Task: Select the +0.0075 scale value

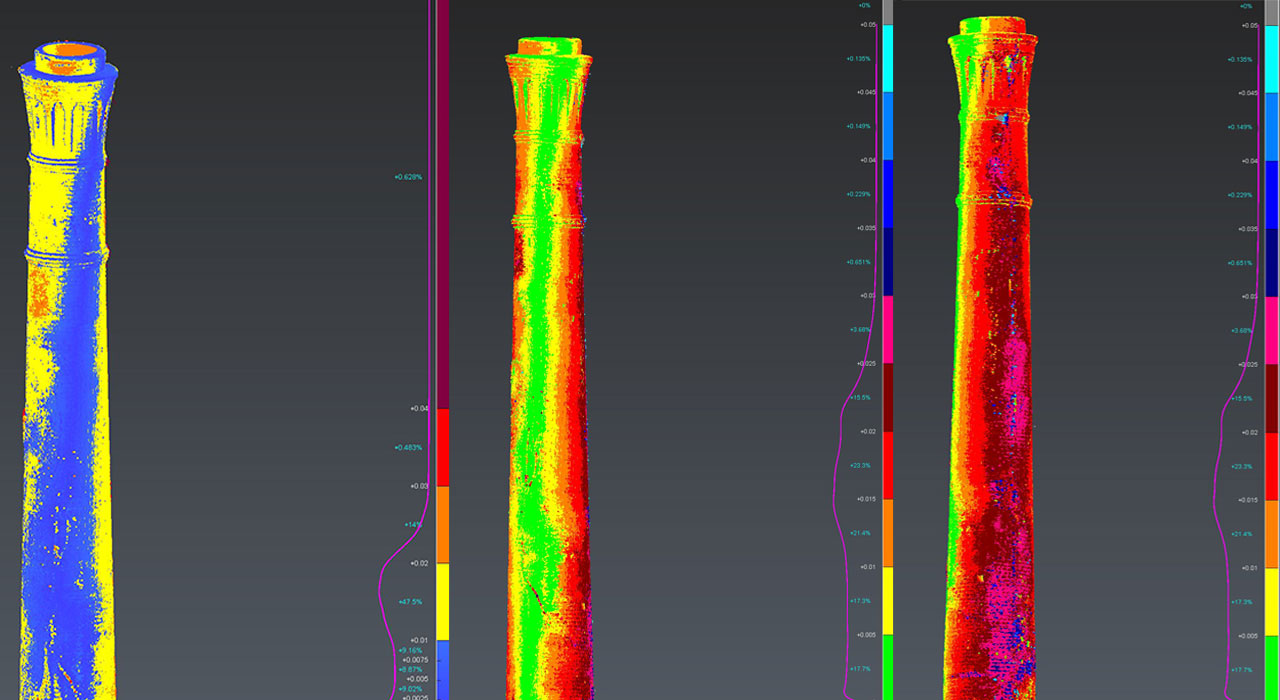Action: (x=415, y=660)
